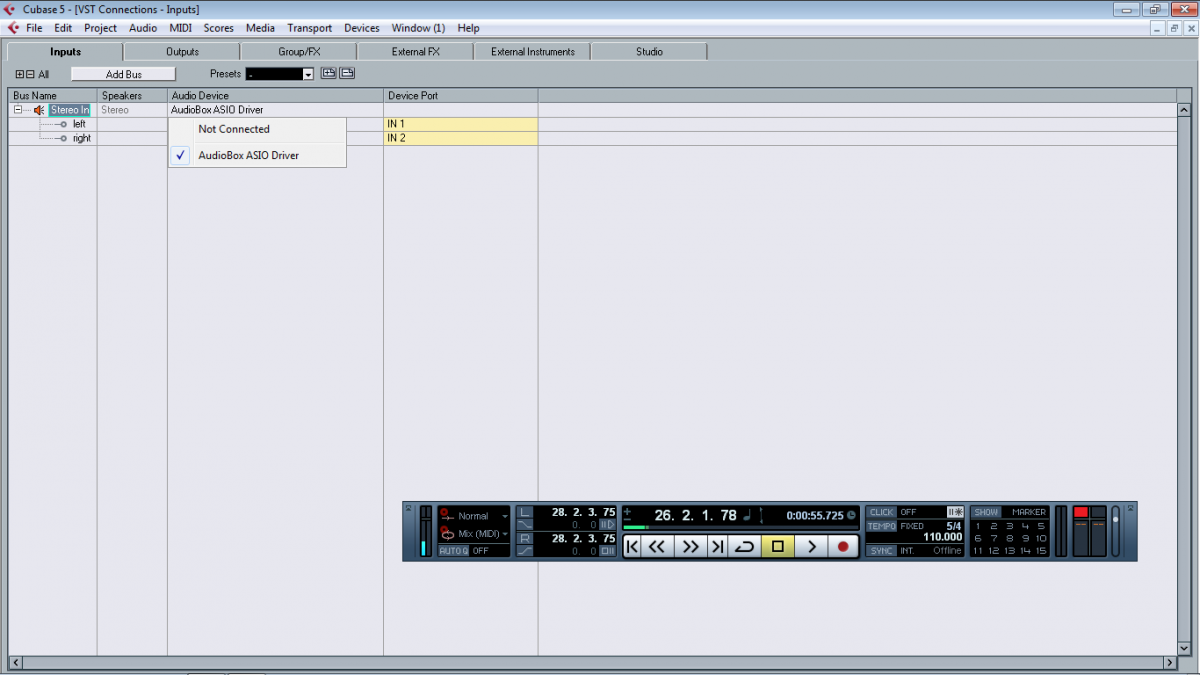Screen dimensions: 1200x675
Task: Click the Rewind transport button
Action: pyautogui.click(x=657, y=547)
